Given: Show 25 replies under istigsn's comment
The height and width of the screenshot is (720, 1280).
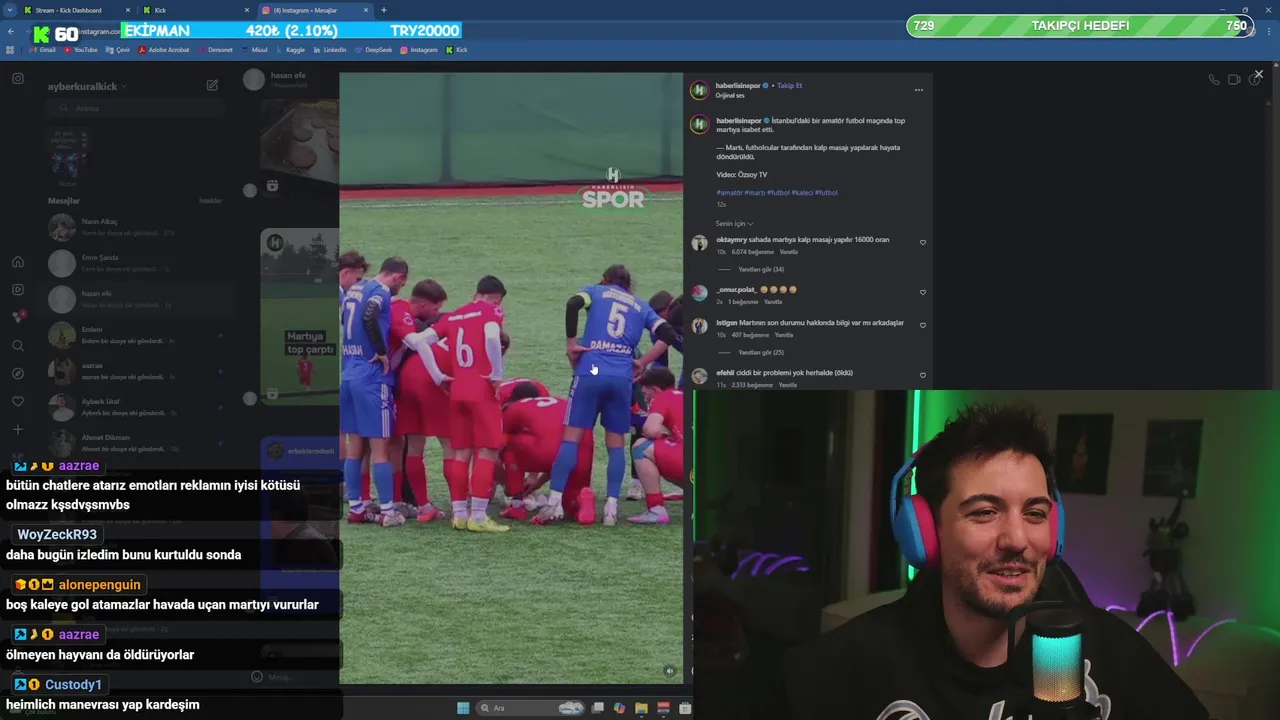Looking at the screenshot, I should click(760, 352).
